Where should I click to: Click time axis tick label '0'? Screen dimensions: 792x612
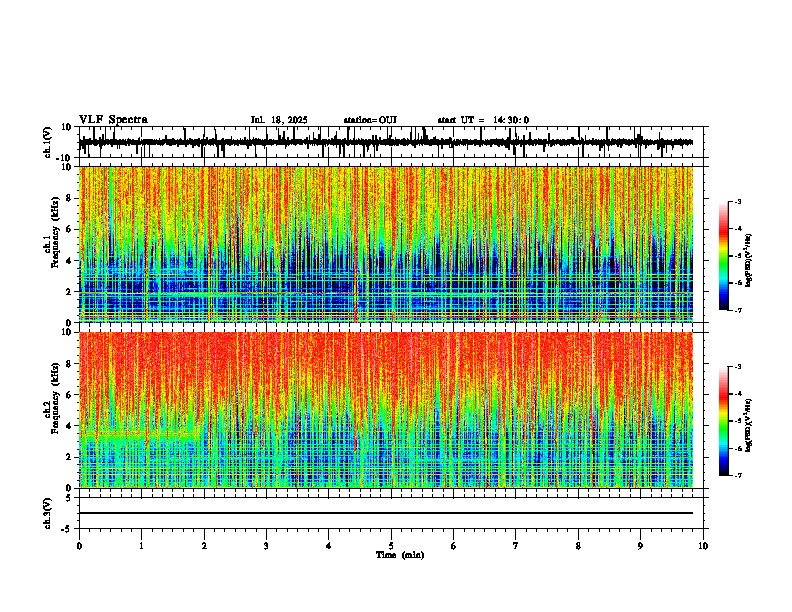click(x=79, y=546)
